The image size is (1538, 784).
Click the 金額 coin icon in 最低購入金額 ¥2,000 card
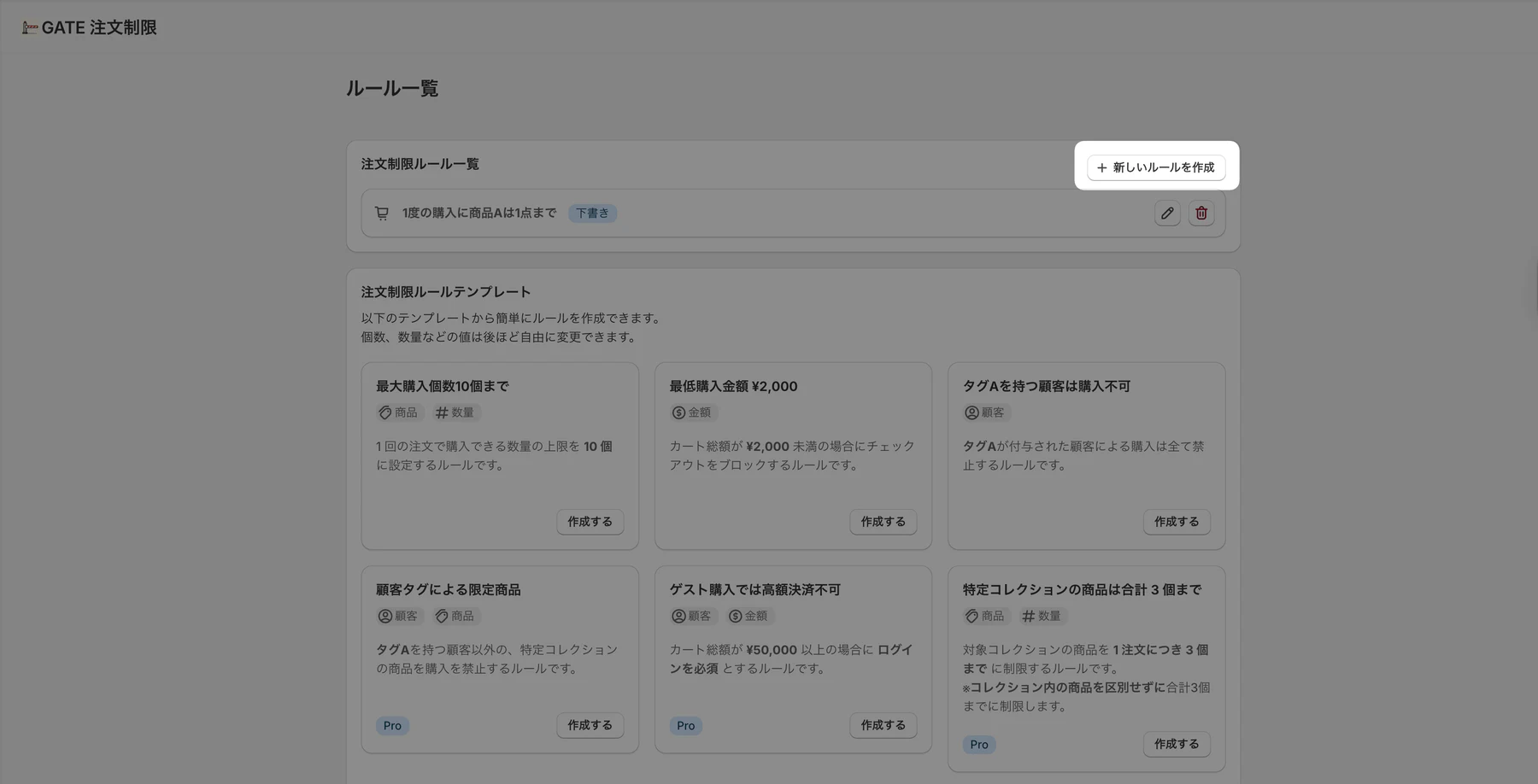pyautogui.click(x=678, y=412)
